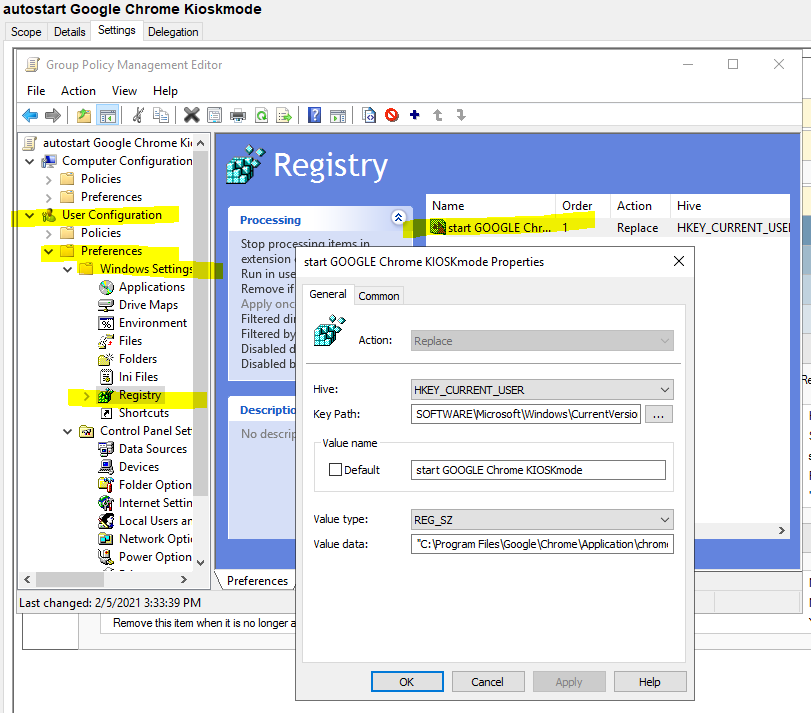Click the Value name text field

[538, 469]
